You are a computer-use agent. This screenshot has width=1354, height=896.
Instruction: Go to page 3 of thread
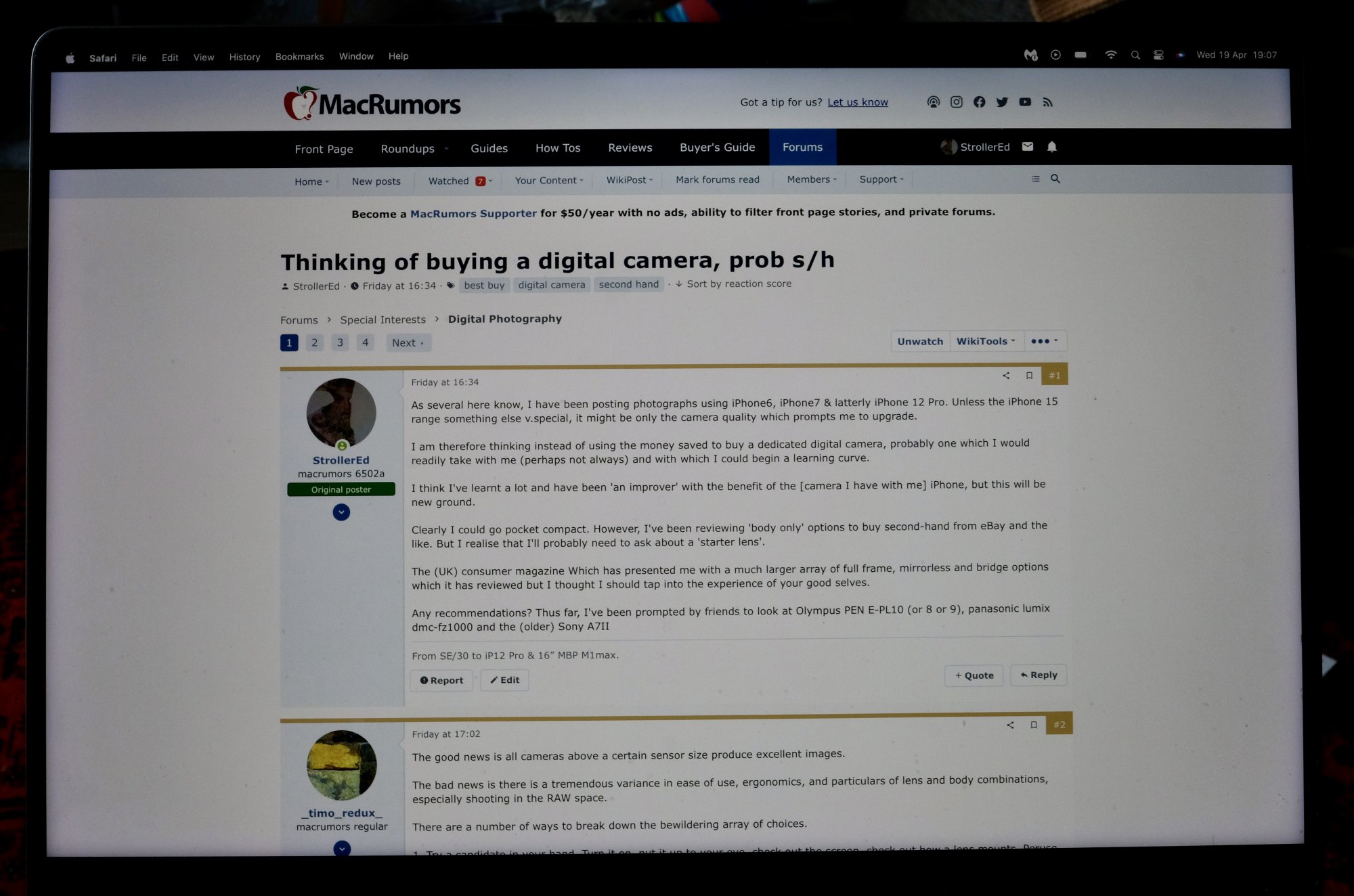pos(340,342)
